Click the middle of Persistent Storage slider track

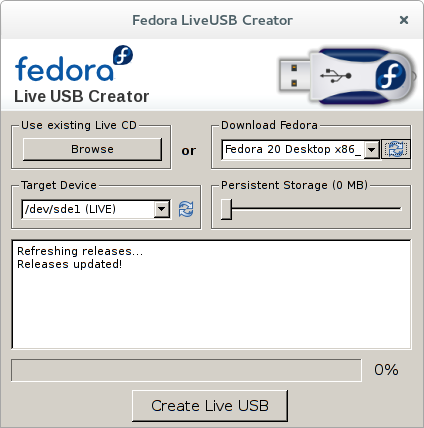(311, 209)
